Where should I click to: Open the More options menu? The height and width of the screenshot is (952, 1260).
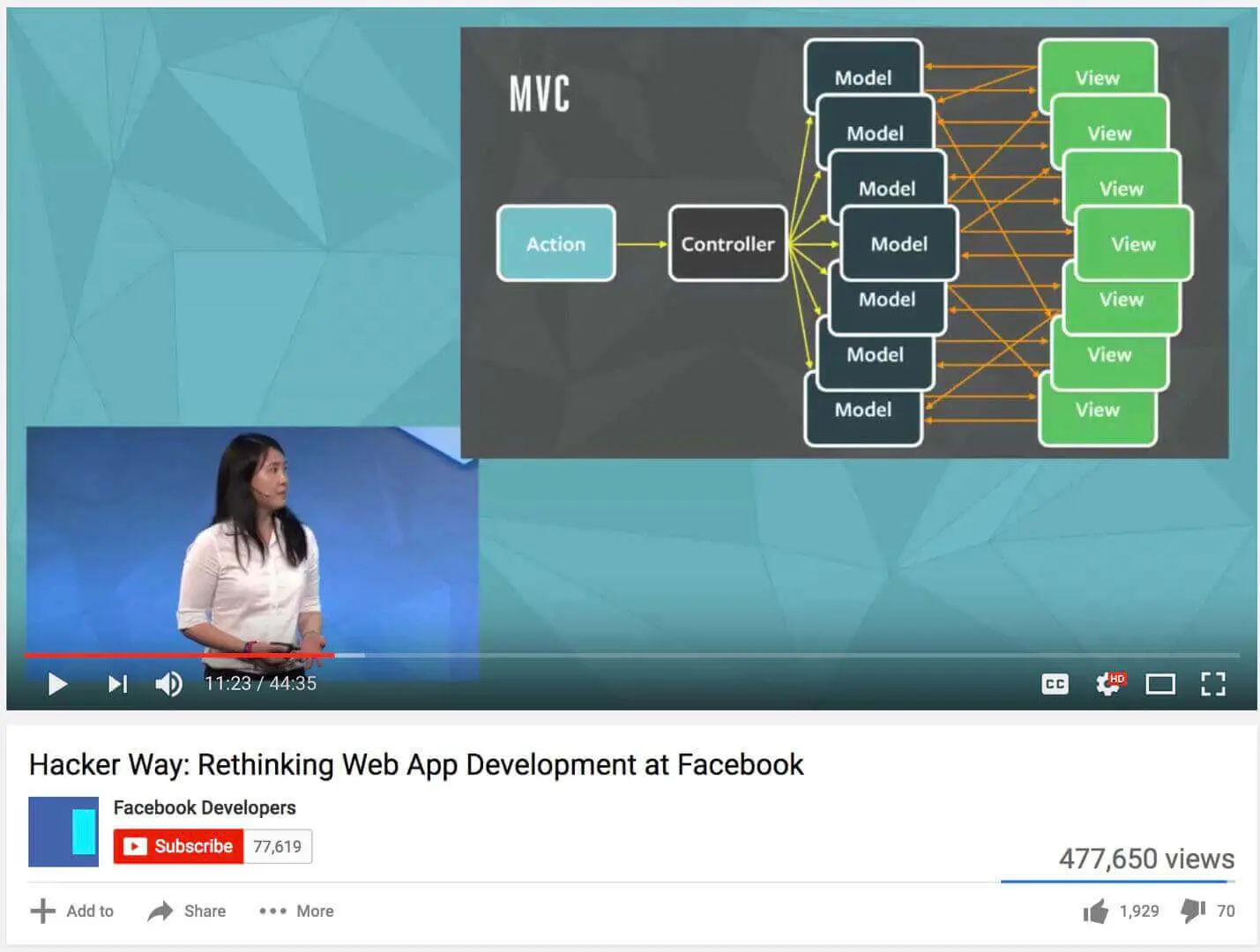(296, 911)
